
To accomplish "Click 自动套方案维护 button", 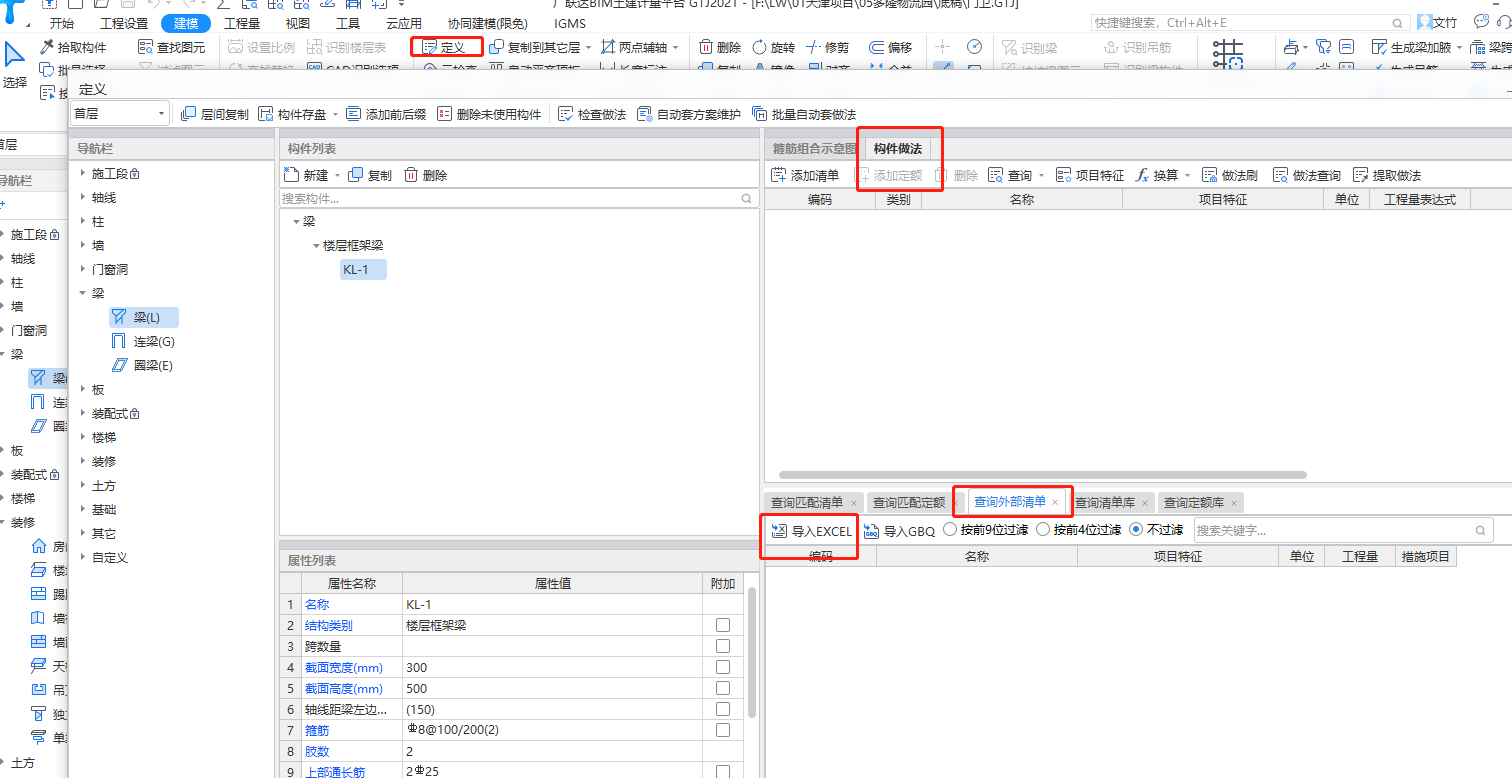I will click(689, 114).
